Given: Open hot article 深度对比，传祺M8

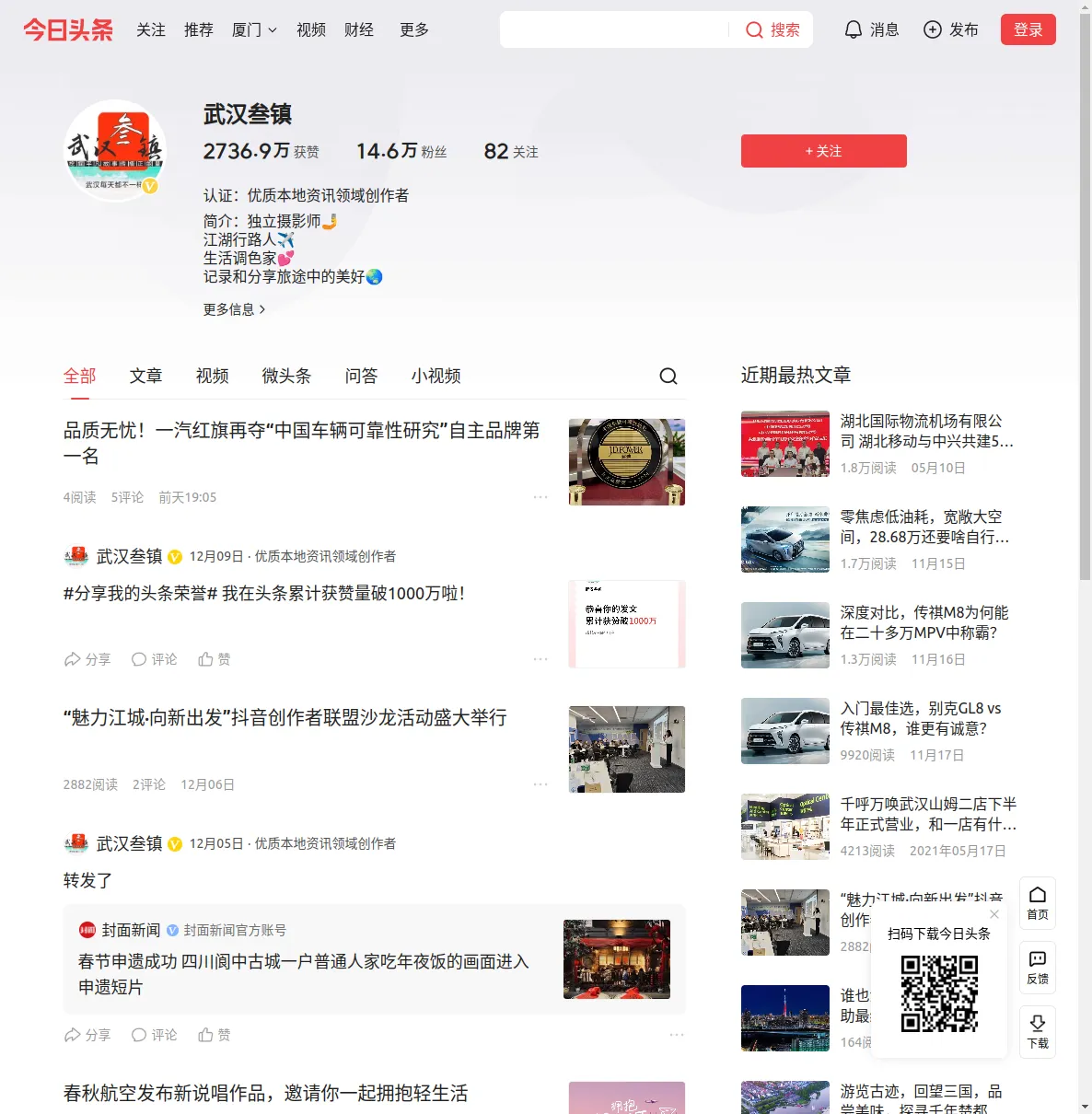Looking at the screenshot, I should point(924,622).
